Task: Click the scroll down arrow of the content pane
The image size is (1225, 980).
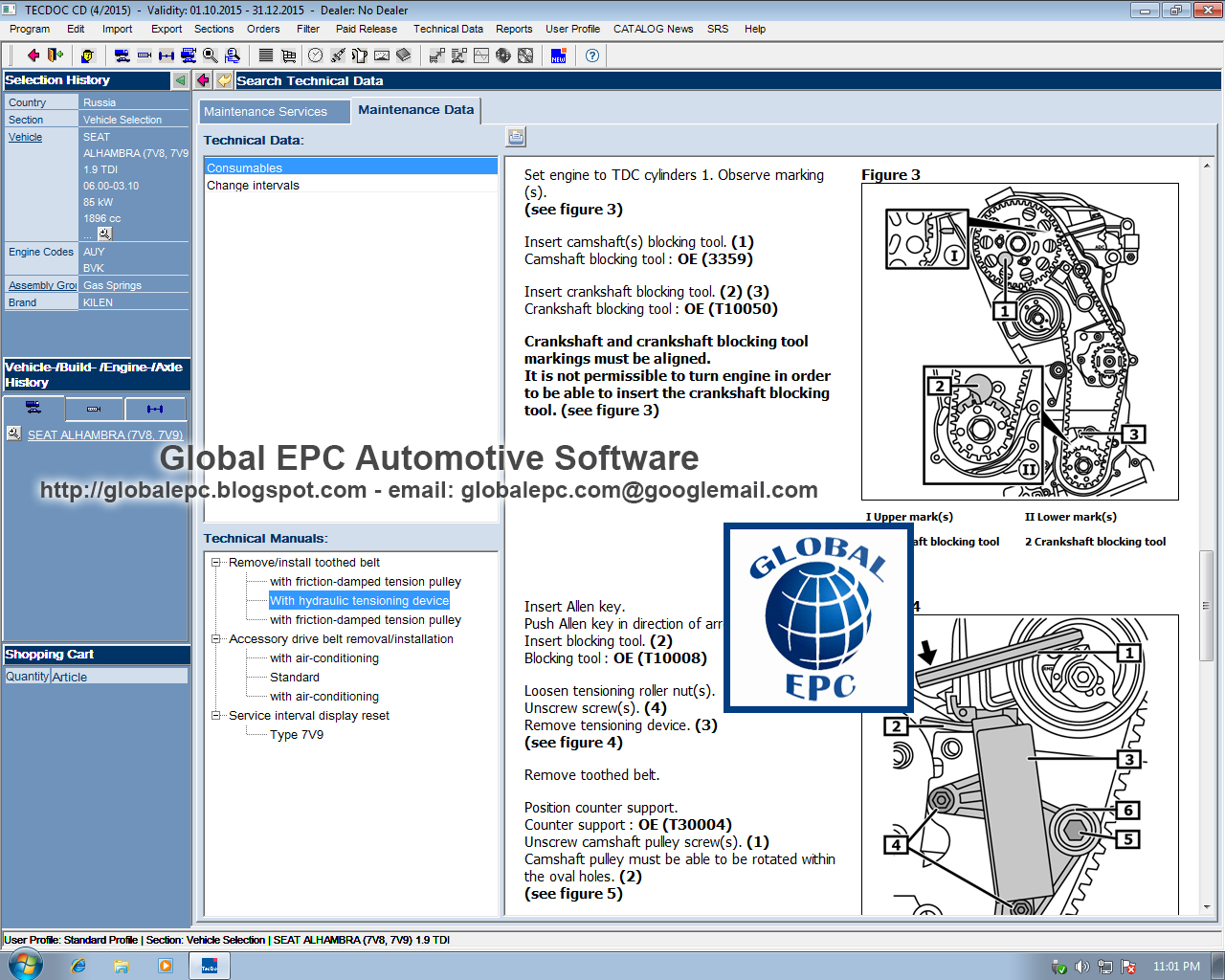Action: click(x=1207, y=906)
